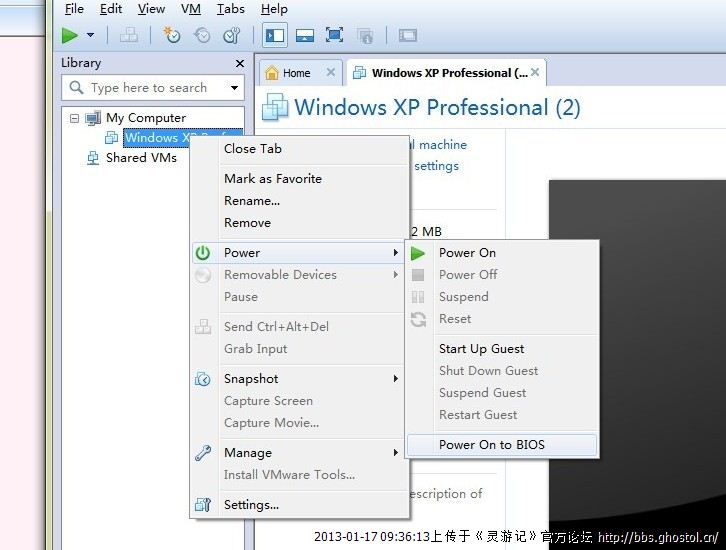726x550 pixels.
Task: Select Shared VMs in the library
Action: (x=141, y=158)
